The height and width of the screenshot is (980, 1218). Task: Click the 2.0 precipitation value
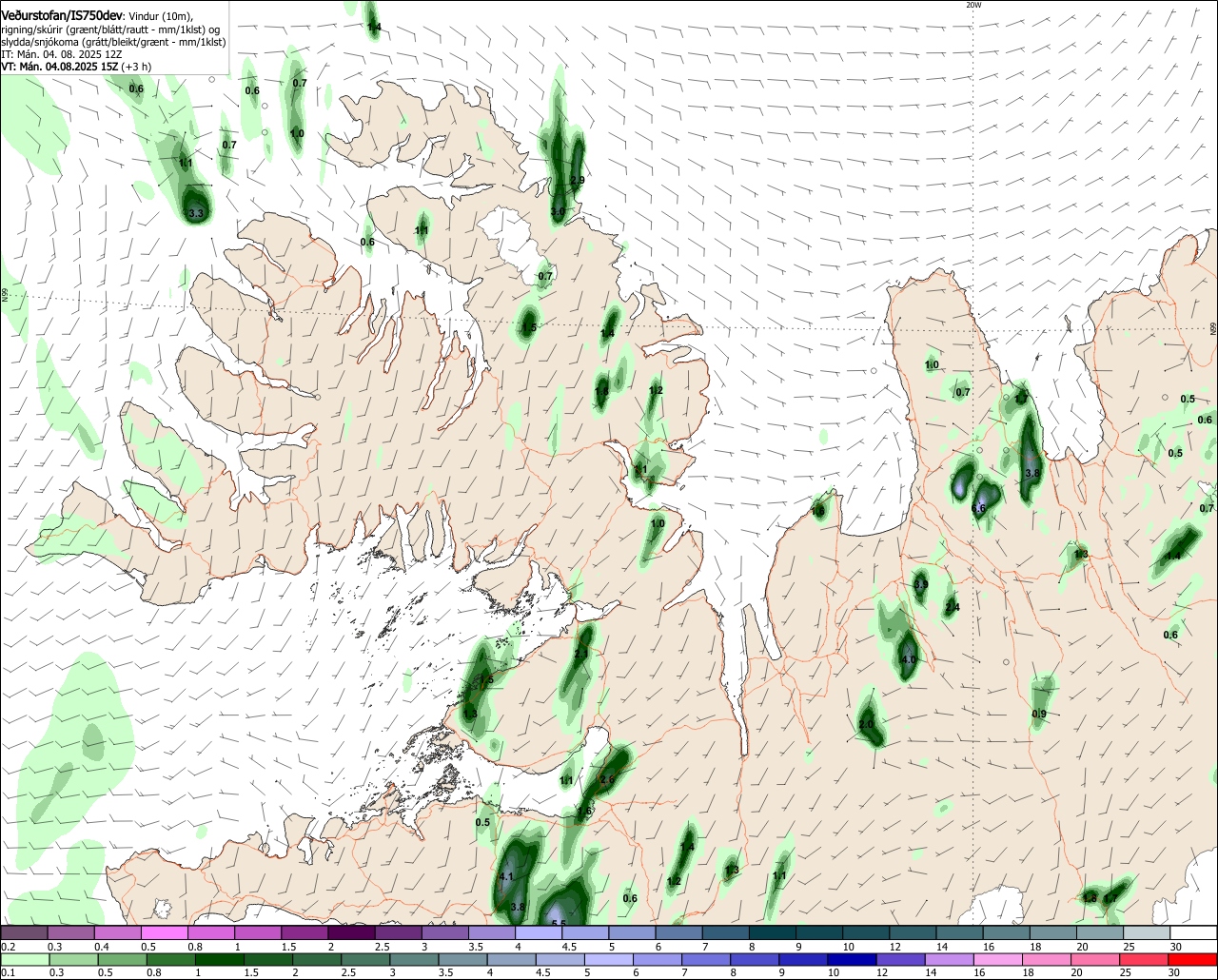866,724
